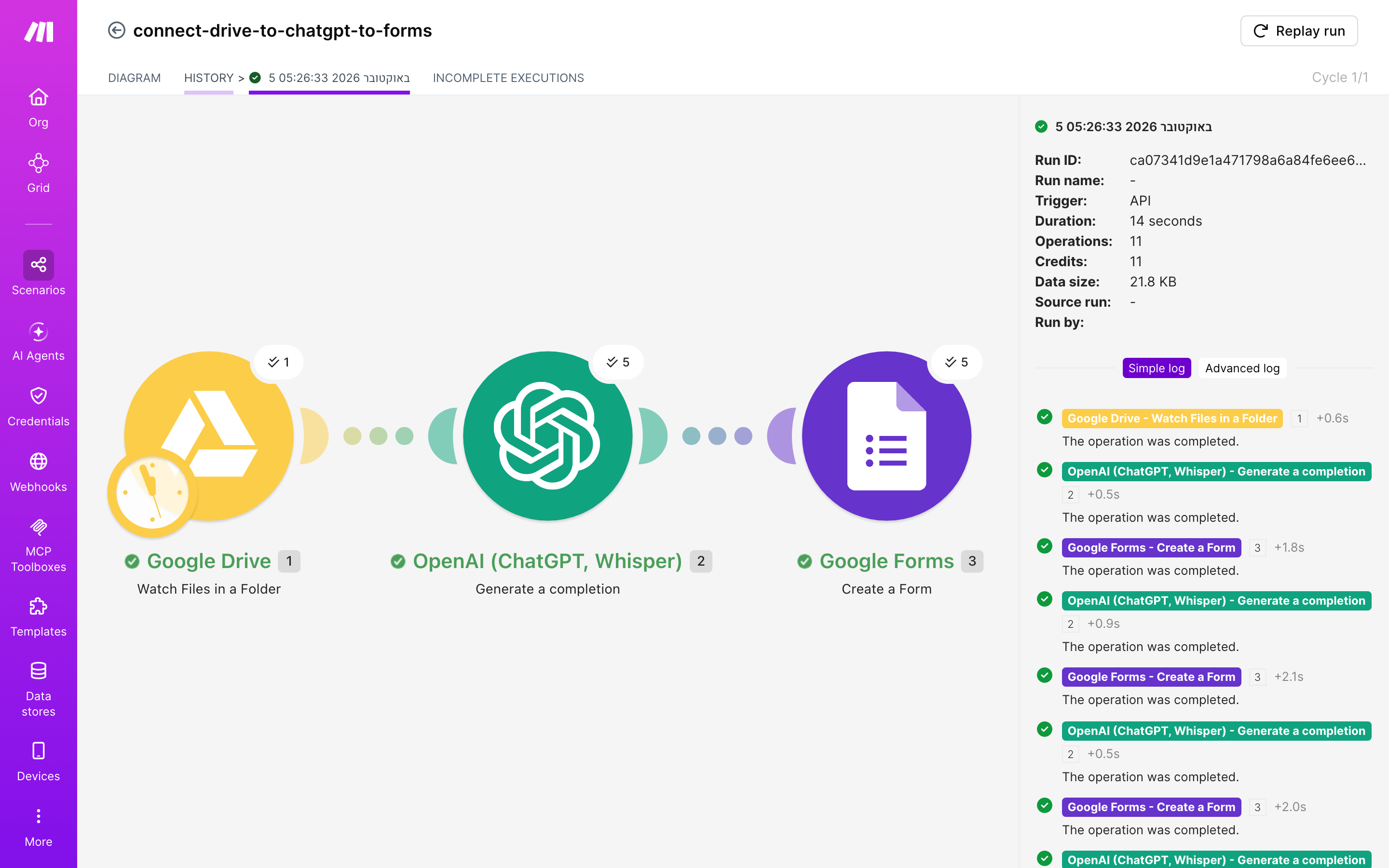Viewport: 1389px width, 868px height.
Task: Select the run timestamp tab 05:26:33
Action: [329, 78]
